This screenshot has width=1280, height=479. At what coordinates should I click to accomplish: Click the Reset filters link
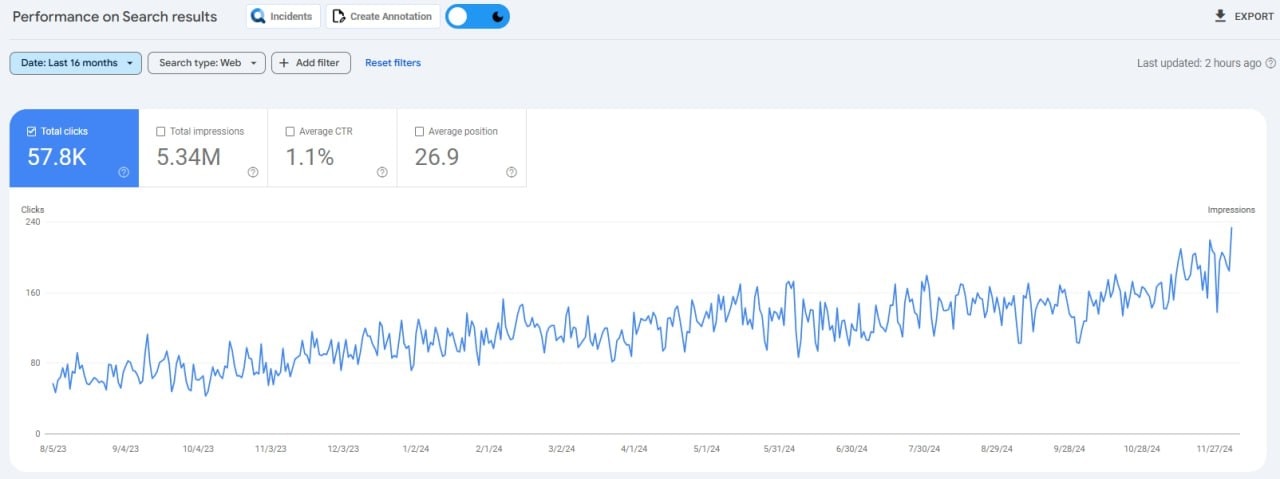point(393,63)
